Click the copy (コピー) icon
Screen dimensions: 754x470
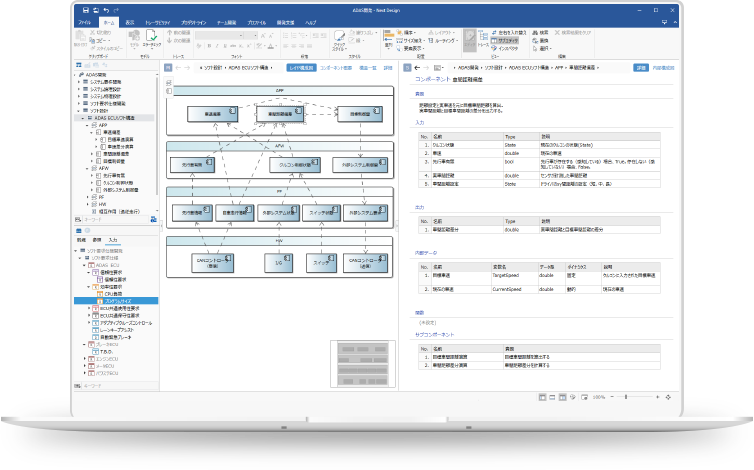pyautogui.click(x=92, y=40)
